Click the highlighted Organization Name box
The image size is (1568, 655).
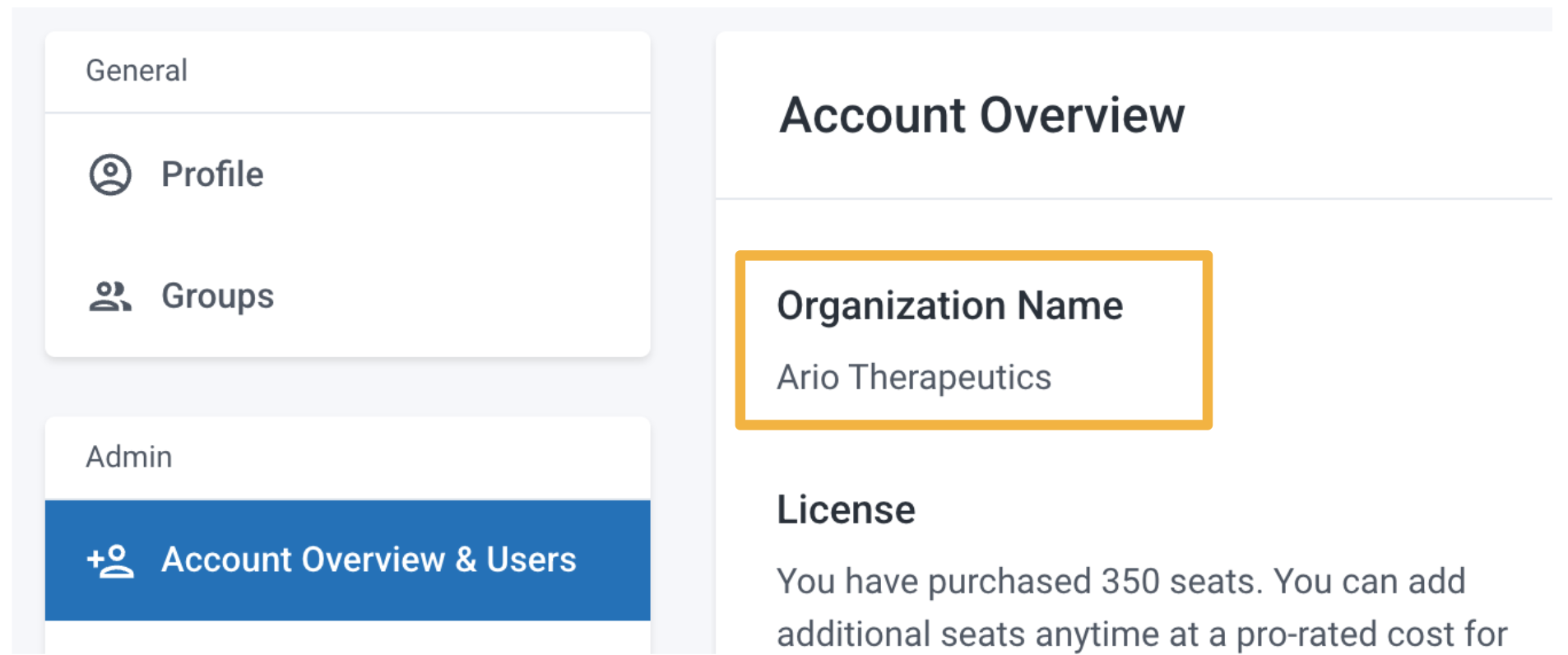(x=974, y=340)
